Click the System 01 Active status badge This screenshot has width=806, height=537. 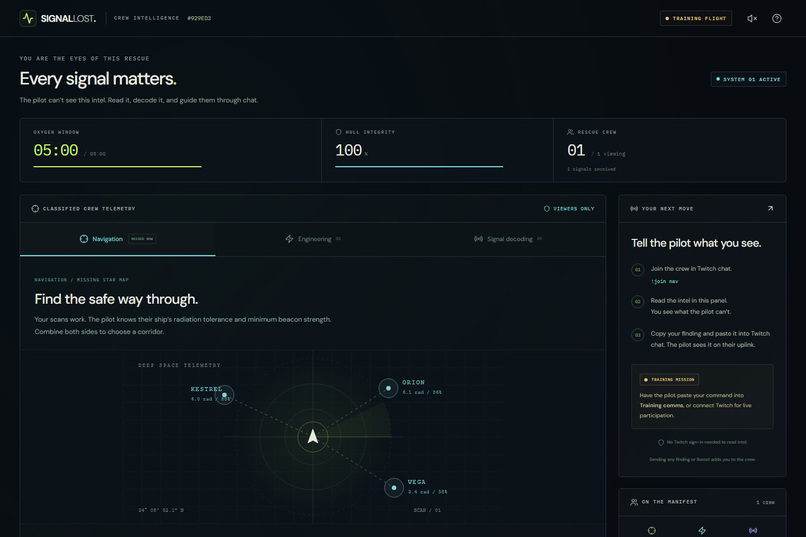[x=748, y=79]
